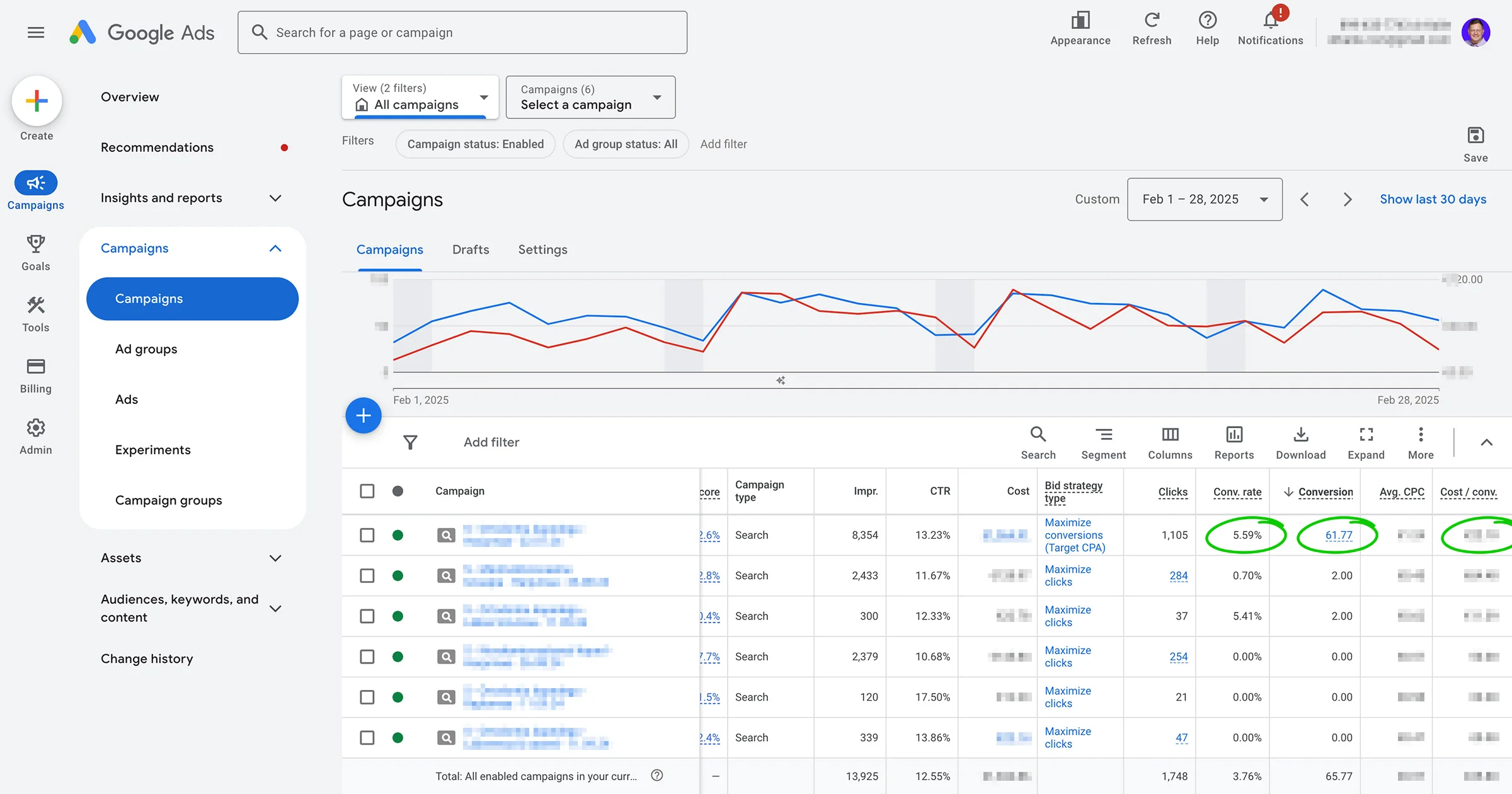Image resolution: width=1512 pixels, height=794 pixels.
Task: Click Show last 30 days link
Action: (x=1433, y=199)
